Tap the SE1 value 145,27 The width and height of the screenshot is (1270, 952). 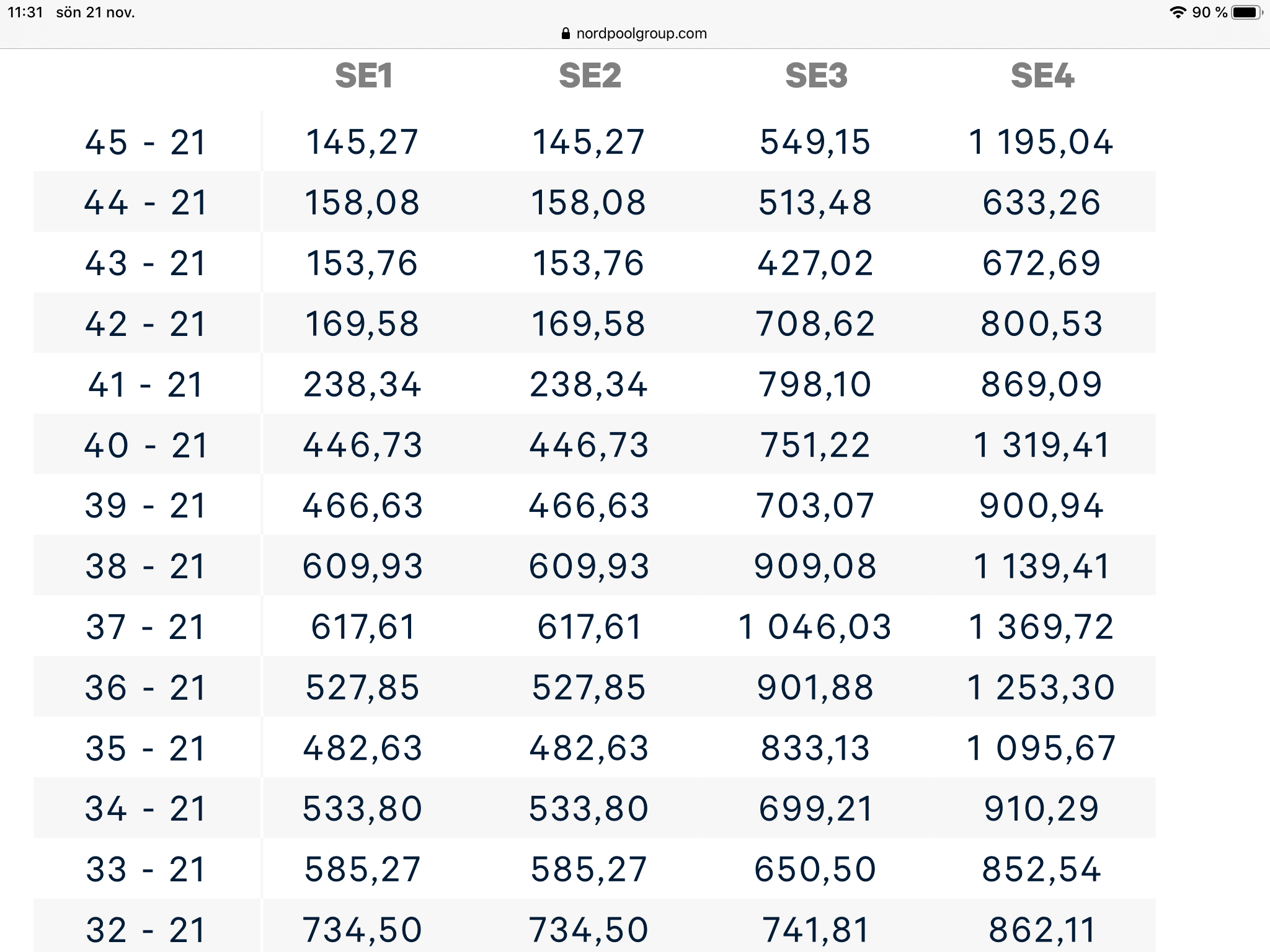click(363, 142)
